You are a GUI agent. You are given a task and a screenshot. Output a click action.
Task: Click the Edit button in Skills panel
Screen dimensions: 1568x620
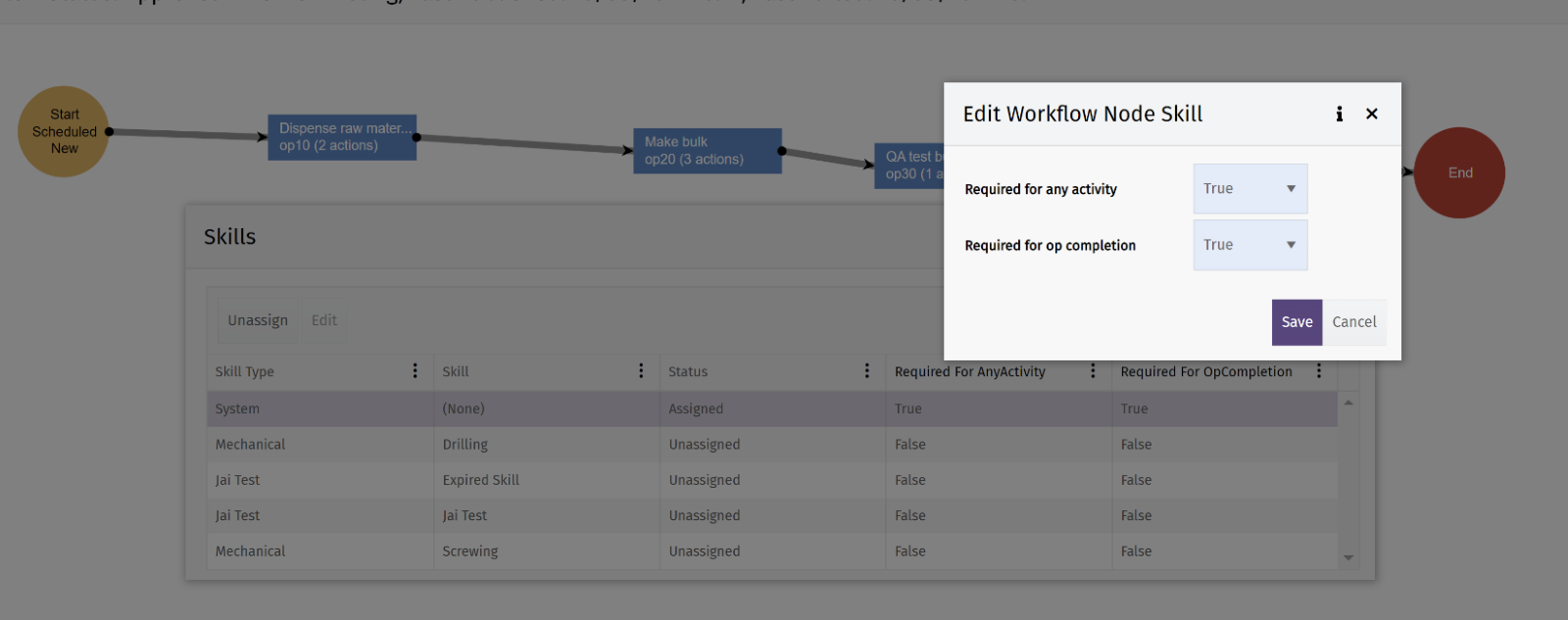point(324,320)
